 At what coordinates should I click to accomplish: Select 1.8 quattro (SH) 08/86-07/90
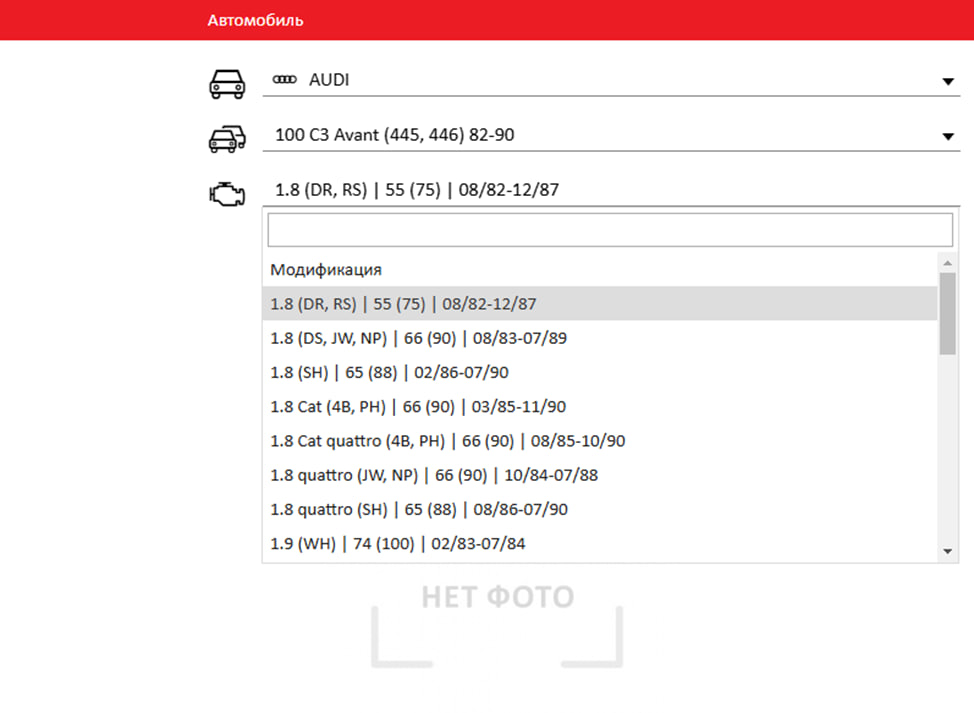(599, 509)
